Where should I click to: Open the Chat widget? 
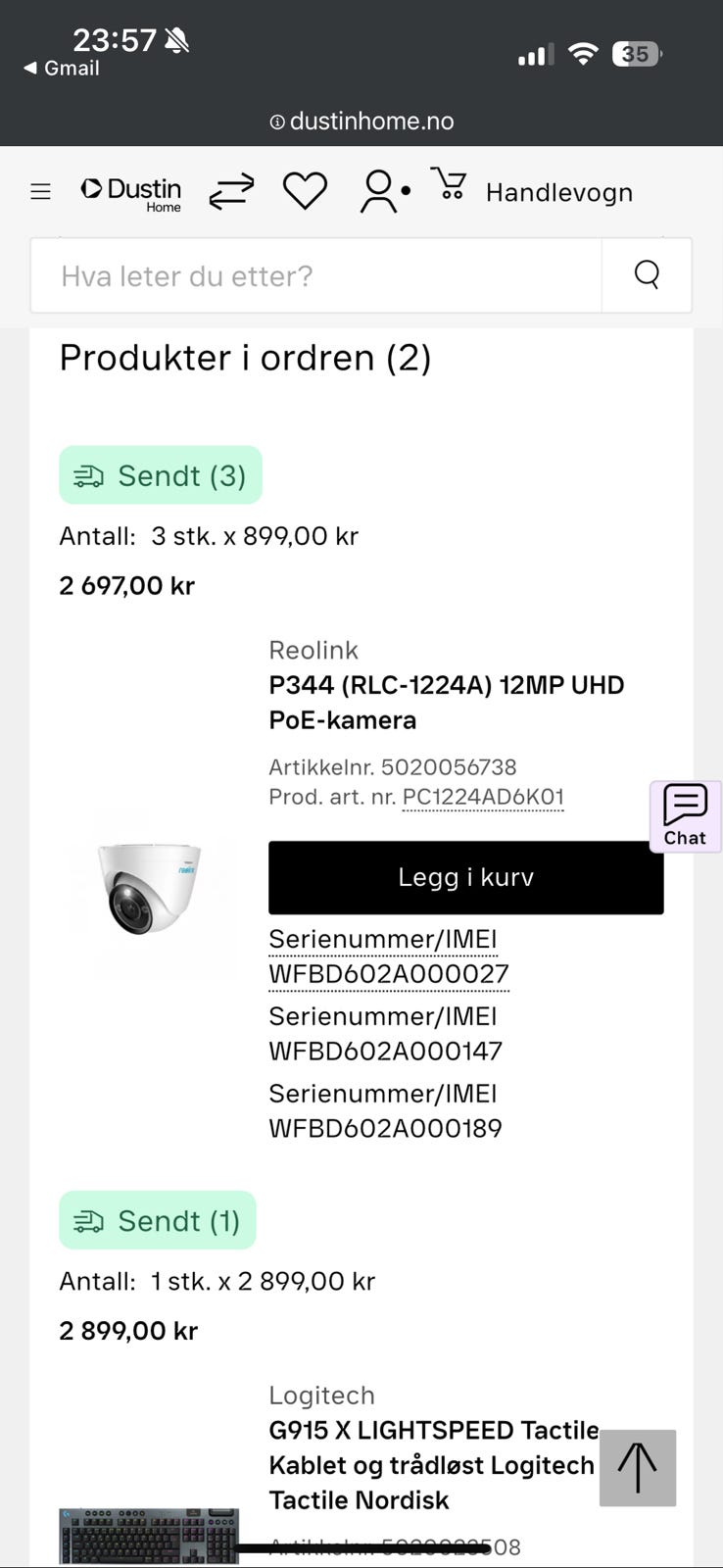tap(685, 815)
